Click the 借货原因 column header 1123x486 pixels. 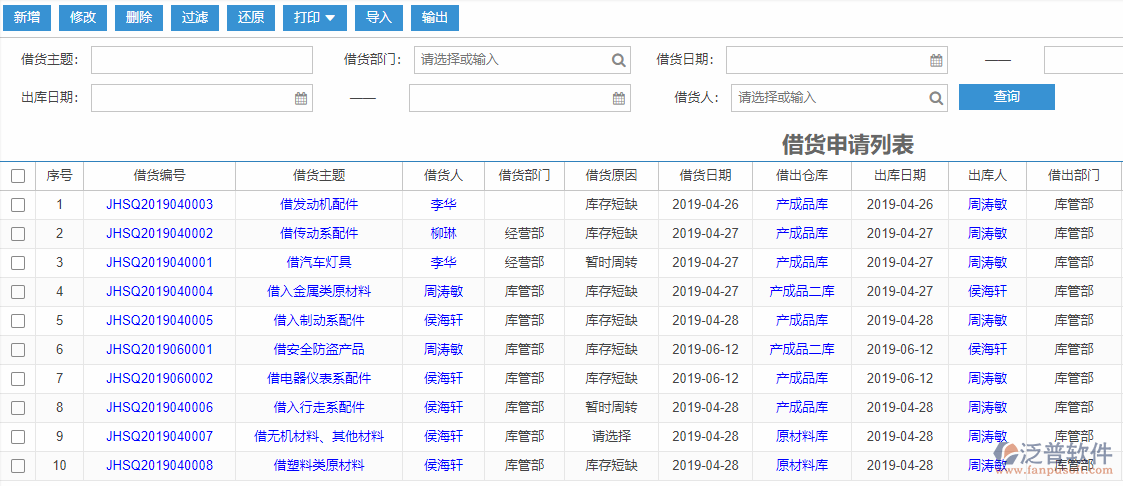612,175
